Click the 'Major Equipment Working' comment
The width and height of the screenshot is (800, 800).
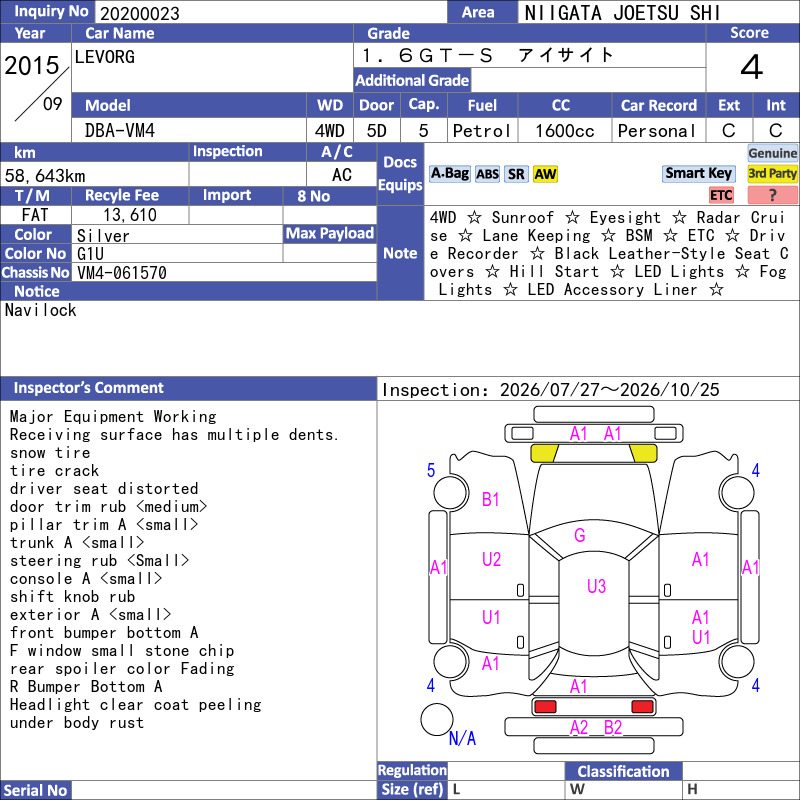click(113, 416)
